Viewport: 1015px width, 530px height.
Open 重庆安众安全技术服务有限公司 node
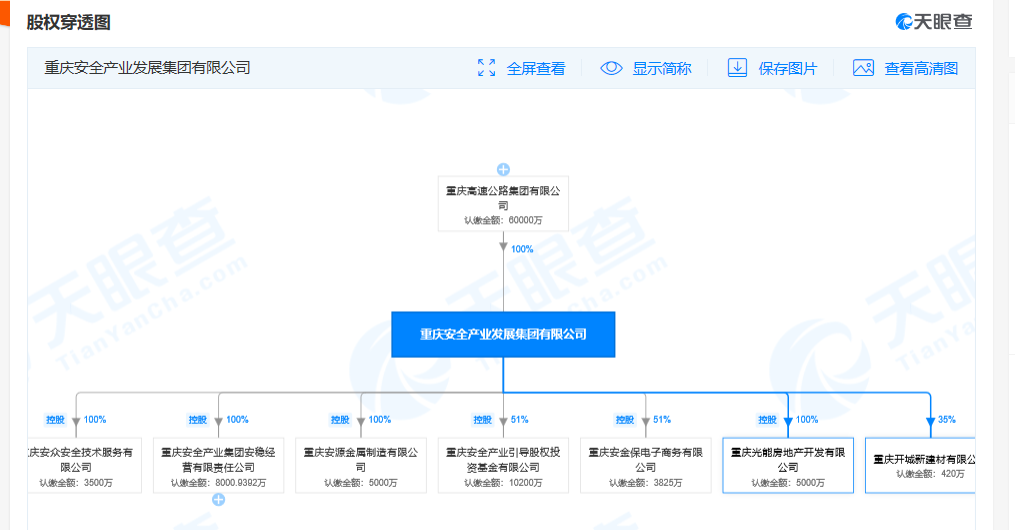tap(84, 465)
